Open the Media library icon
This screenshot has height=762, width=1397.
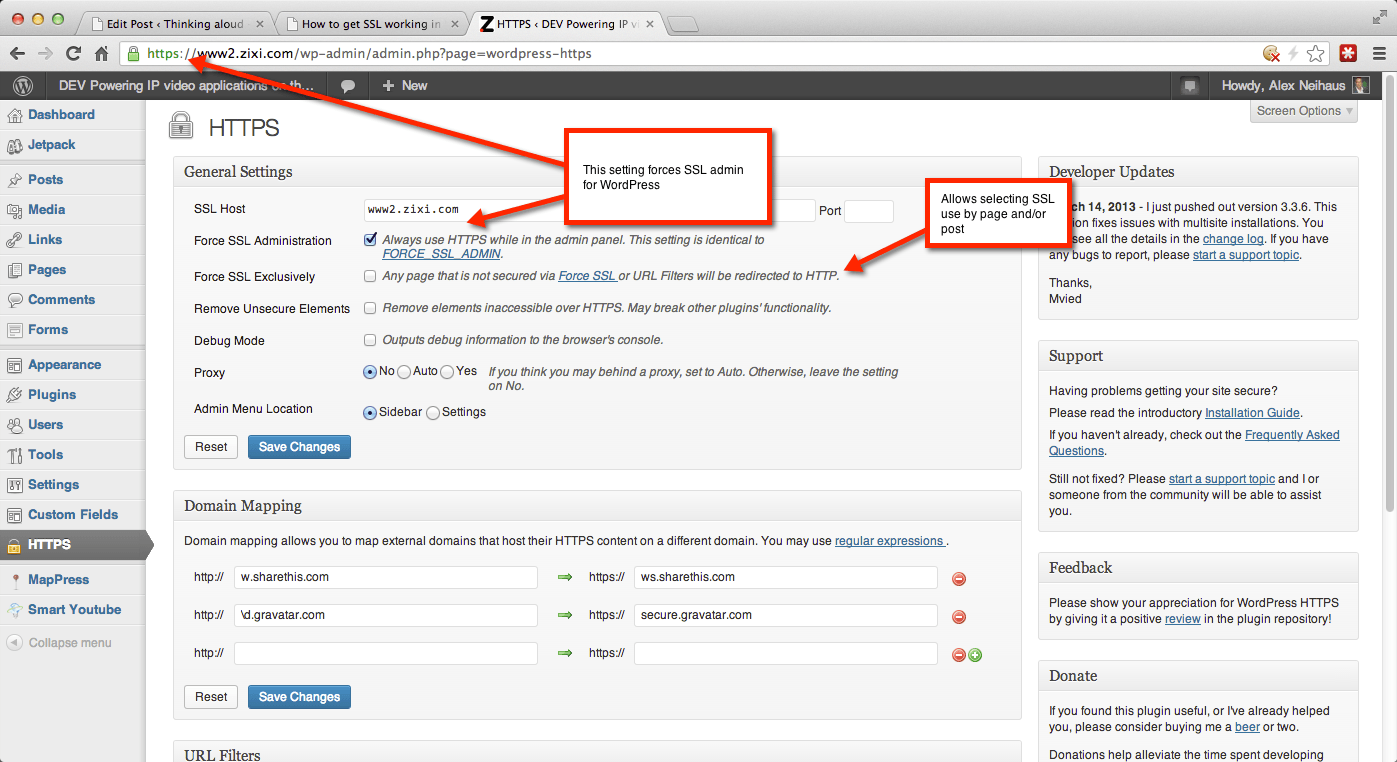point(14,210)
